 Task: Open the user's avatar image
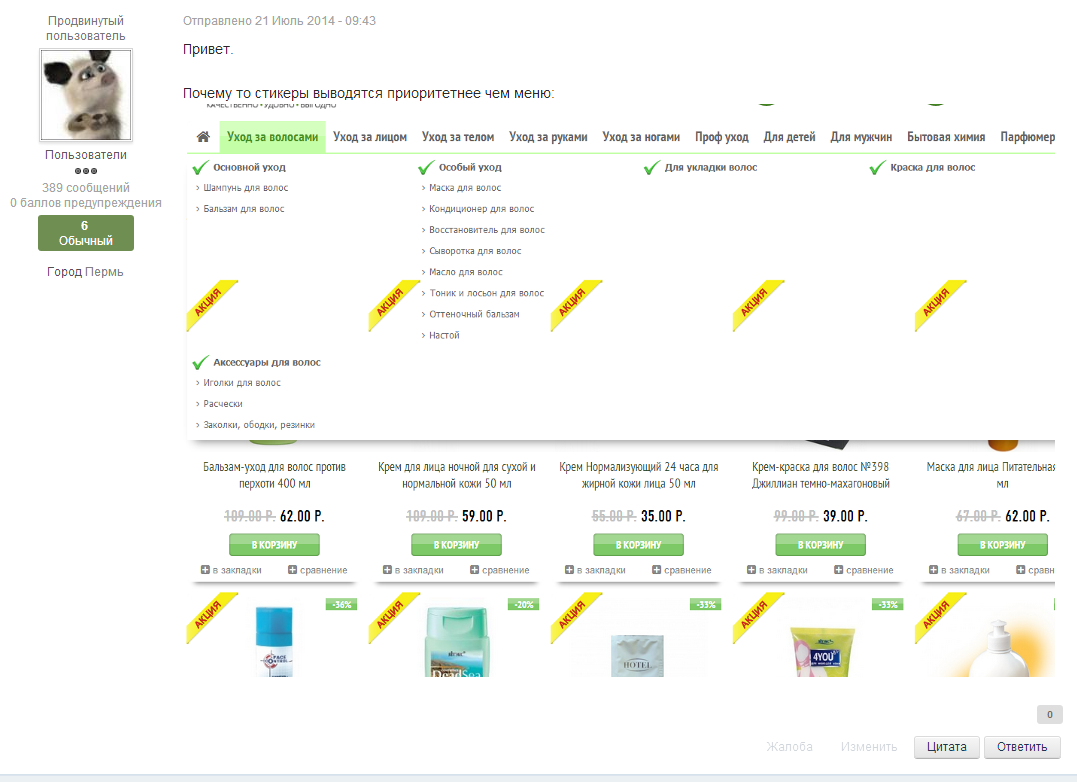pos(86,95)
